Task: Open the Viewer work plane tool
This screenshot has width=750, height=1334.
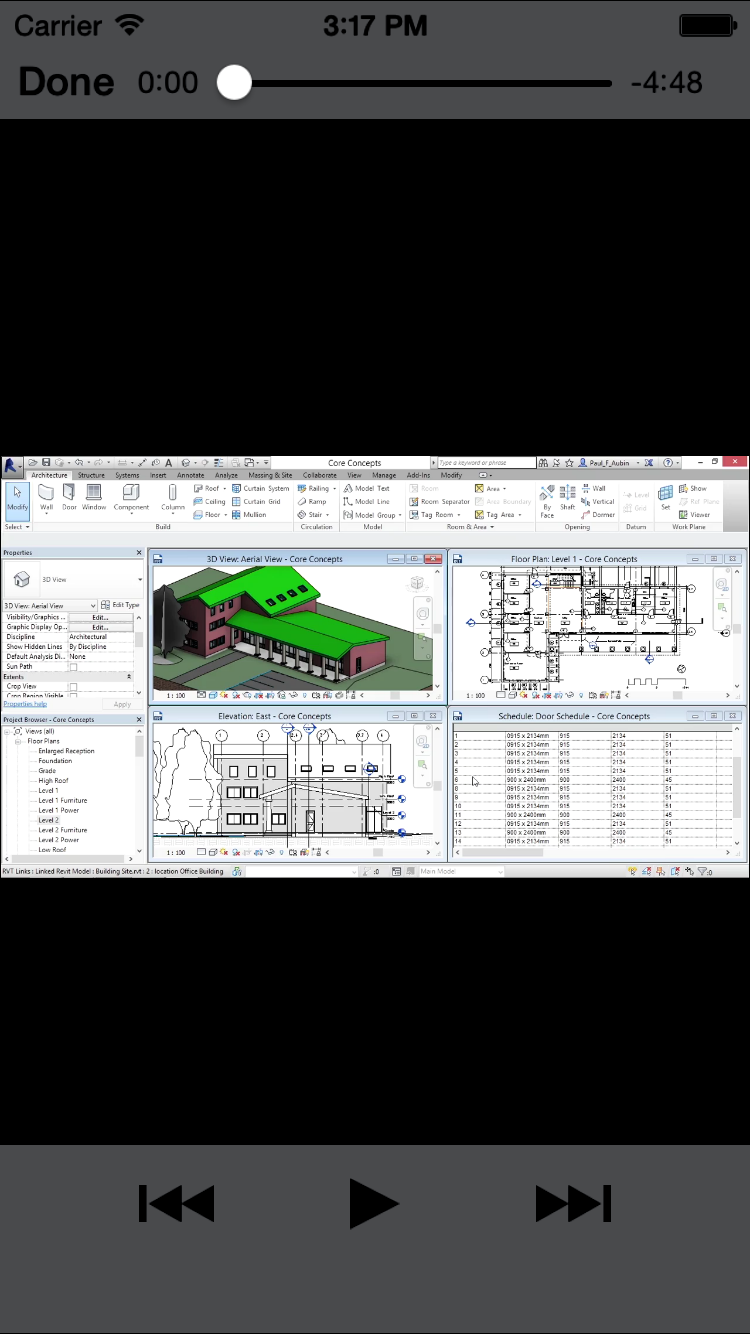Action: coord(695,515)
